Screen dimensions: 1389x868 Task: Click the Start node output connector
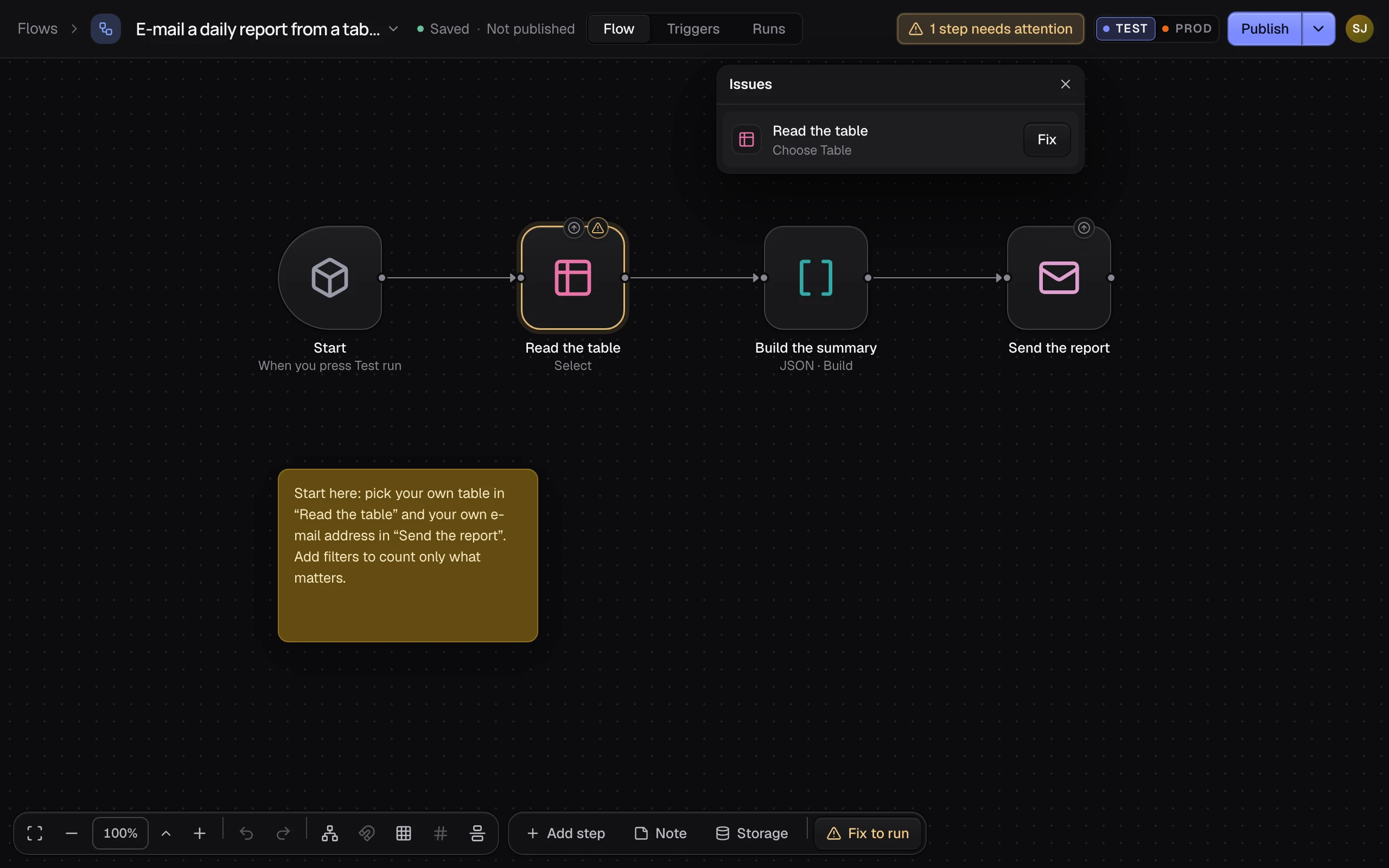point(383,278)
